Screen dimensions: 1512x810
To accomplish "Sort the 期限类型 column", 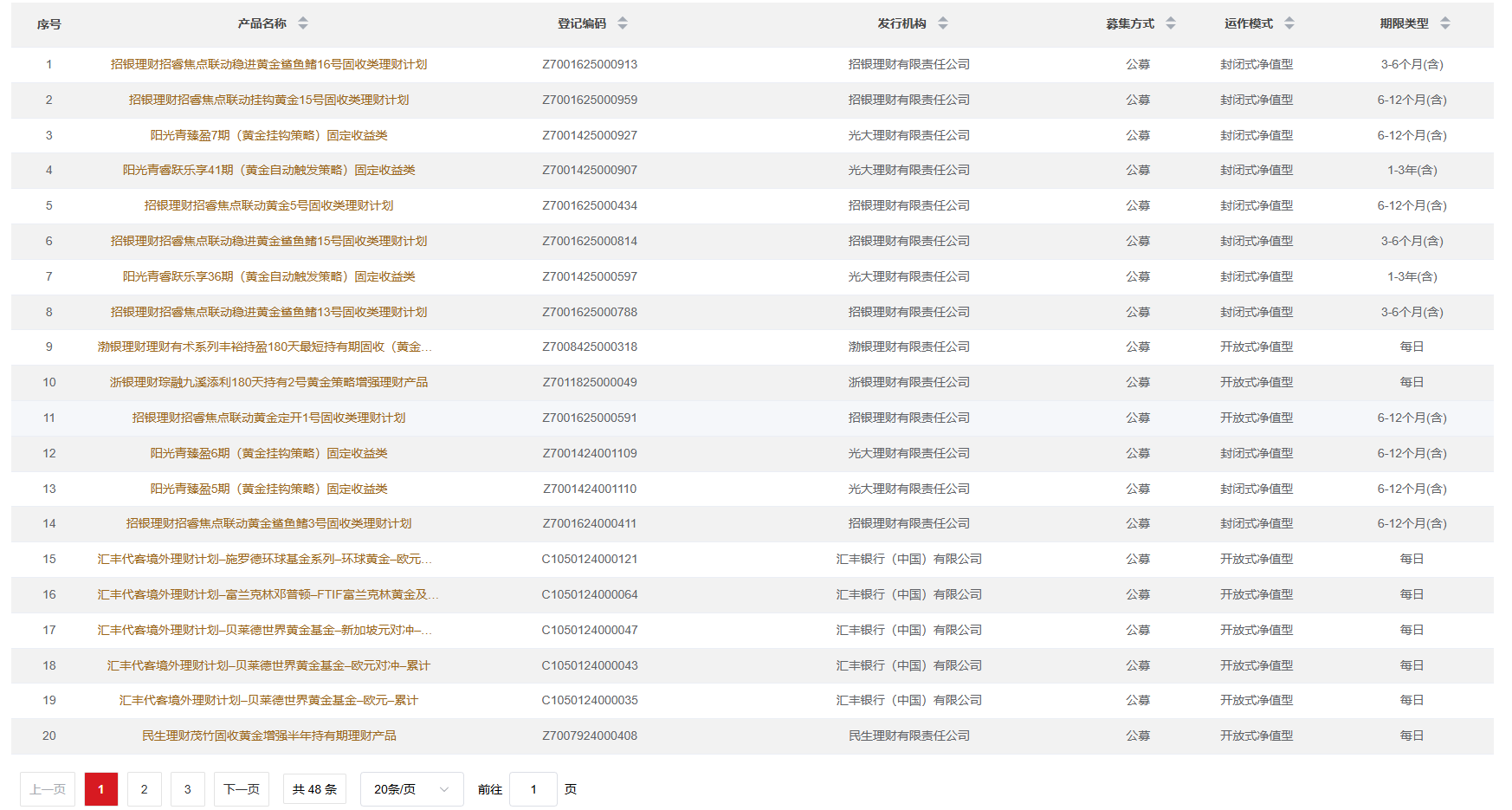I will pos(1445,23).
